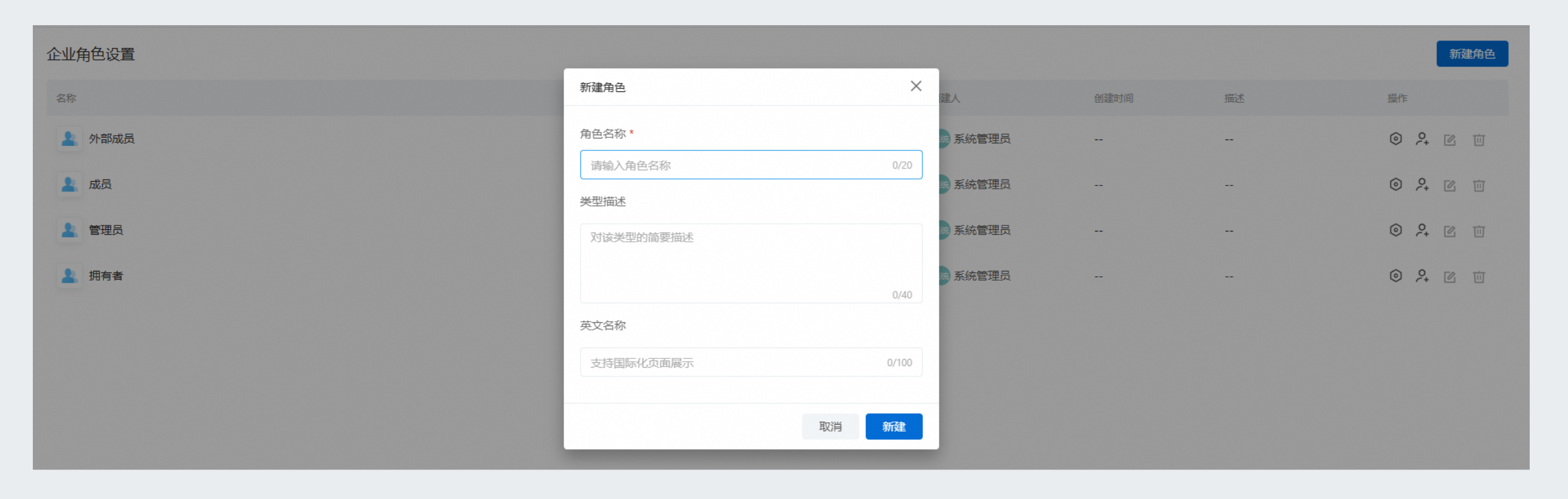The width and height of the screenshot is (1568, 499).
Task: Click the 描述 column header
Action: [x=1234, y=98]
